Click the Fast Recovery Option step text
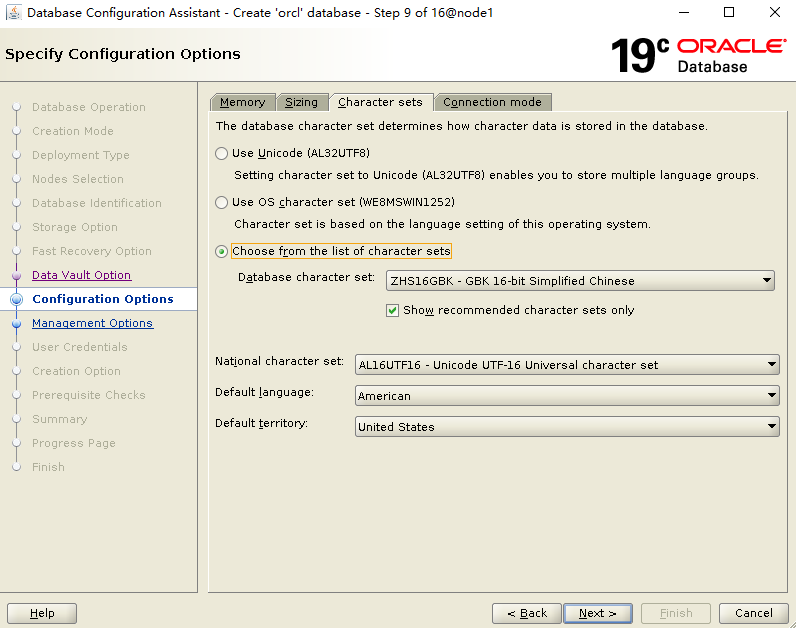796x628 pixels. pos(92,251)
